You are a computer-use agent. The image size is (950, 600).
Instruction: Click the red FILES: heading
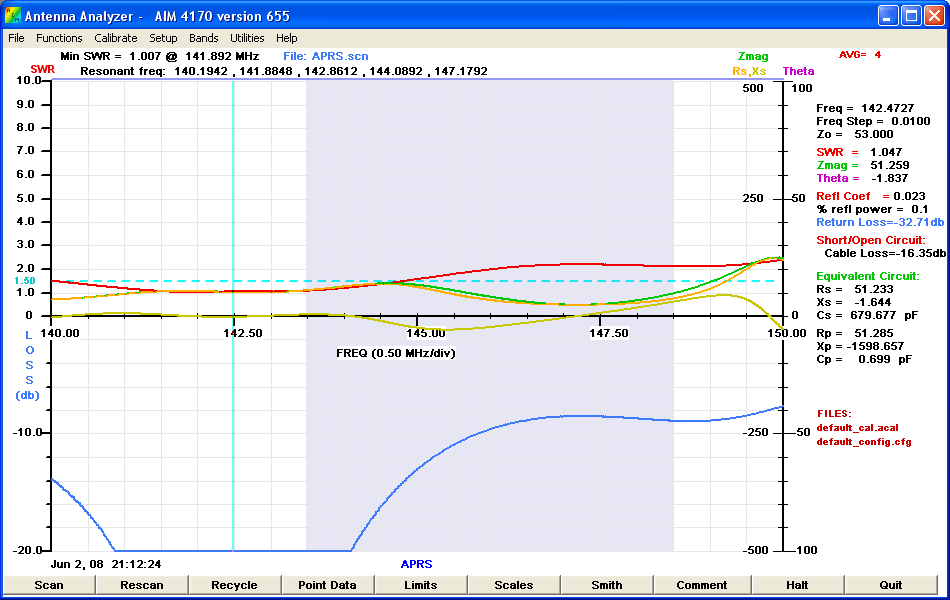[x=834, y=414]
